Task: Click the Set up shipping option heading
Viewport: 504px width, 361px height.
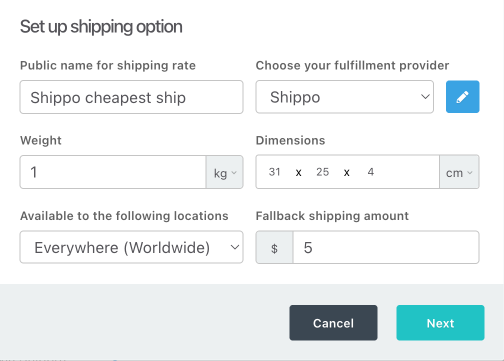Action: [101, 27]
